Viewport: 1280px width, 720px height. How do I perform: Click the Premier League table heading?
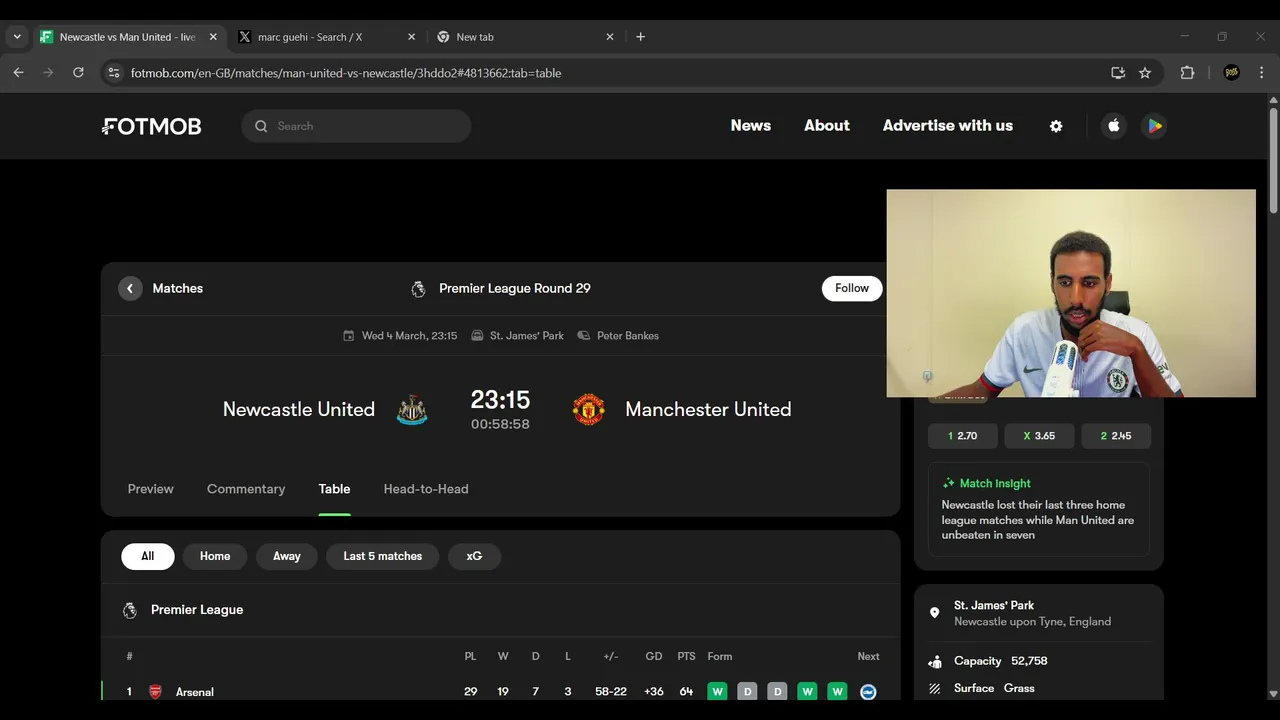click(197, 610)
